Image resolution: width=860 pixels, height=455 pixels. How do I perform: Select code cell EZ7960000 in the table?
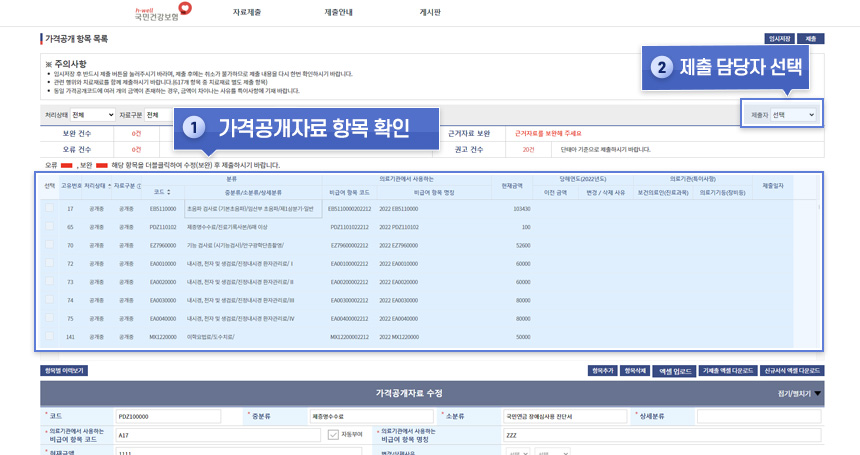click(x=163, y=246)
